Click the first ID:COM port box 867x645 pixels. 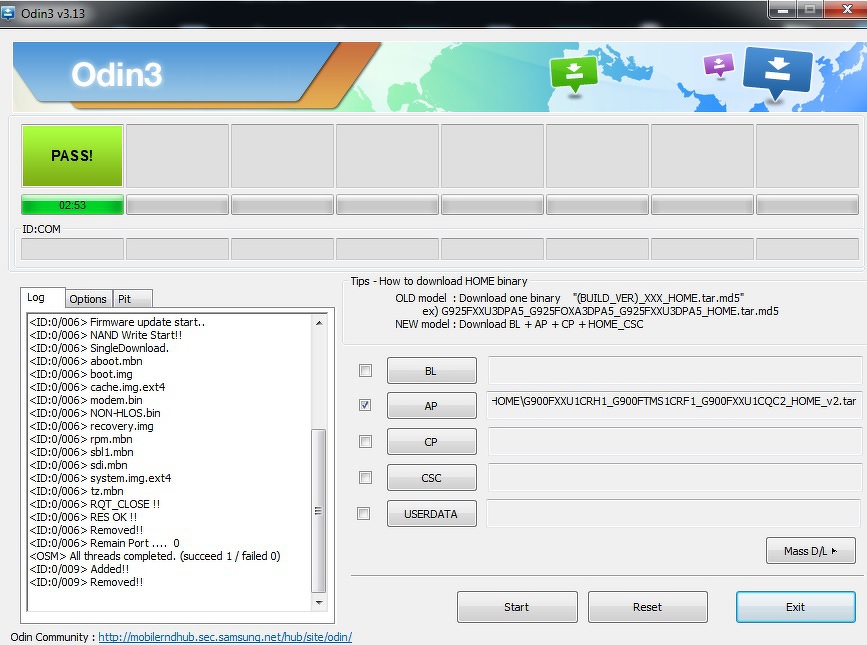coord(72,249)
